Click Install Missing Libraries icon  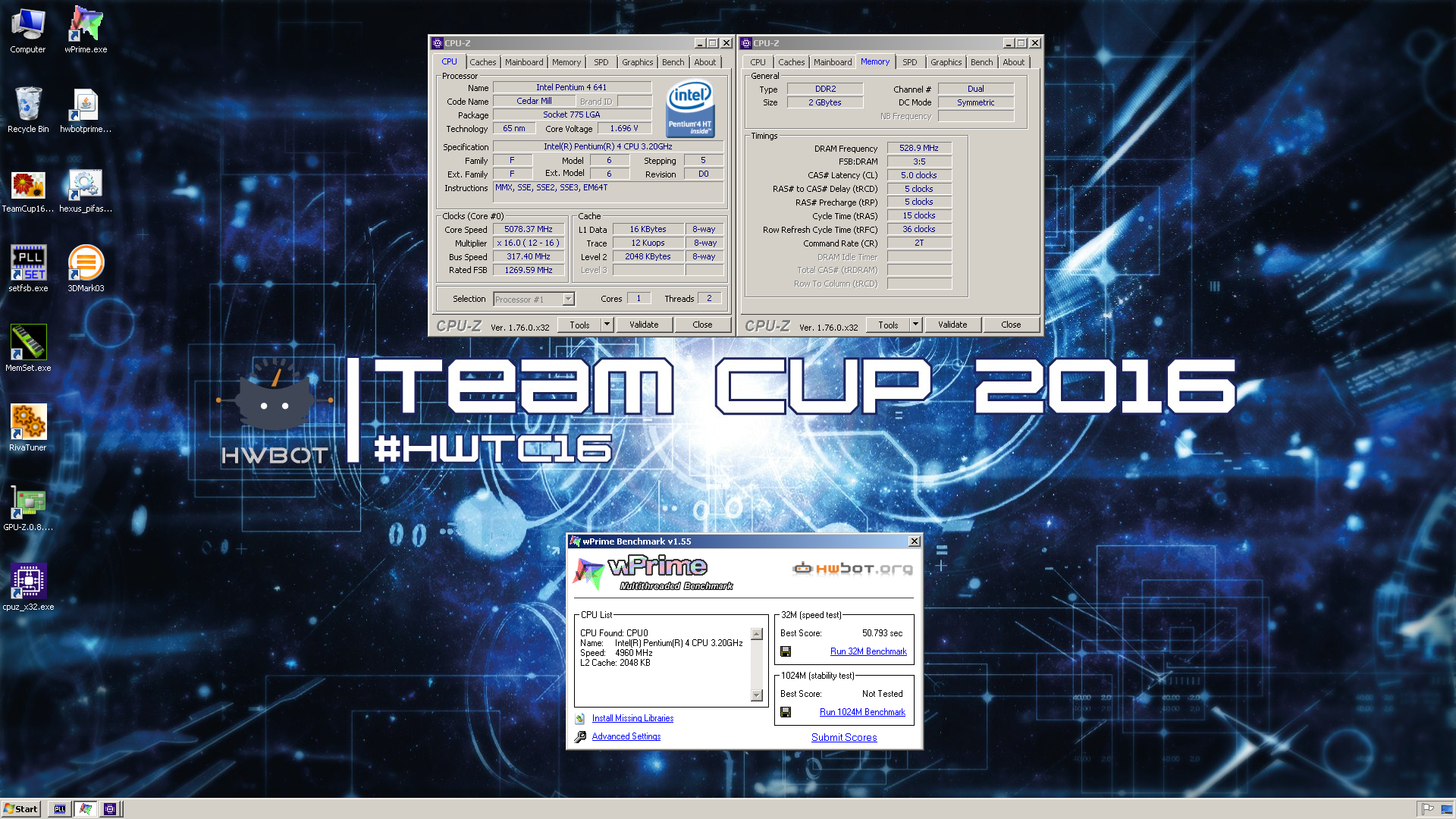click(x=580, y=718)
